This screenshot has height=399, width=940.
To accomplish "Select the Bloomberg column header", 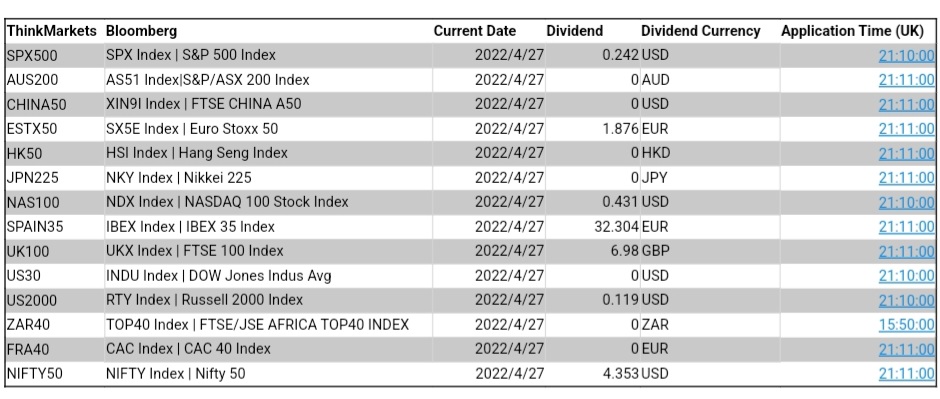I will click(x=141, y=31).
